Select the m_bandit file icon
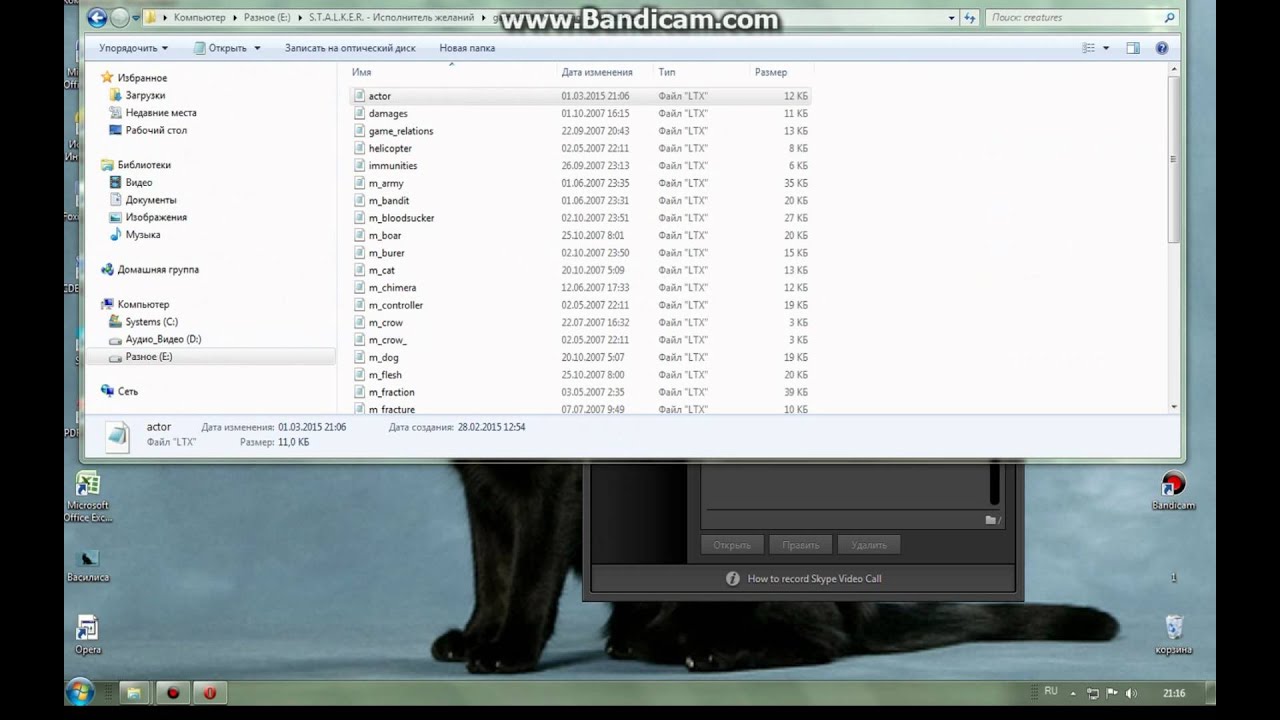 (359, 201)
